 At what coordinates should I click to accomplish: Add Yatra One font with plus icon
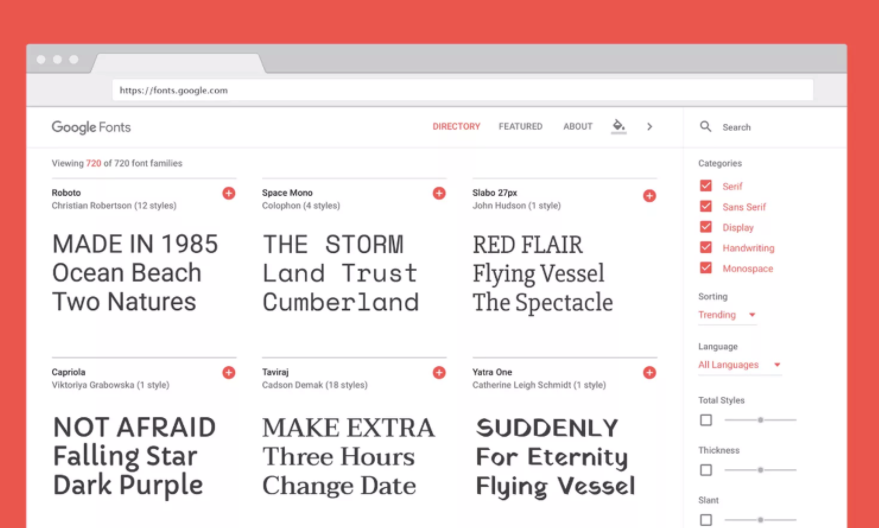point(649,373)
